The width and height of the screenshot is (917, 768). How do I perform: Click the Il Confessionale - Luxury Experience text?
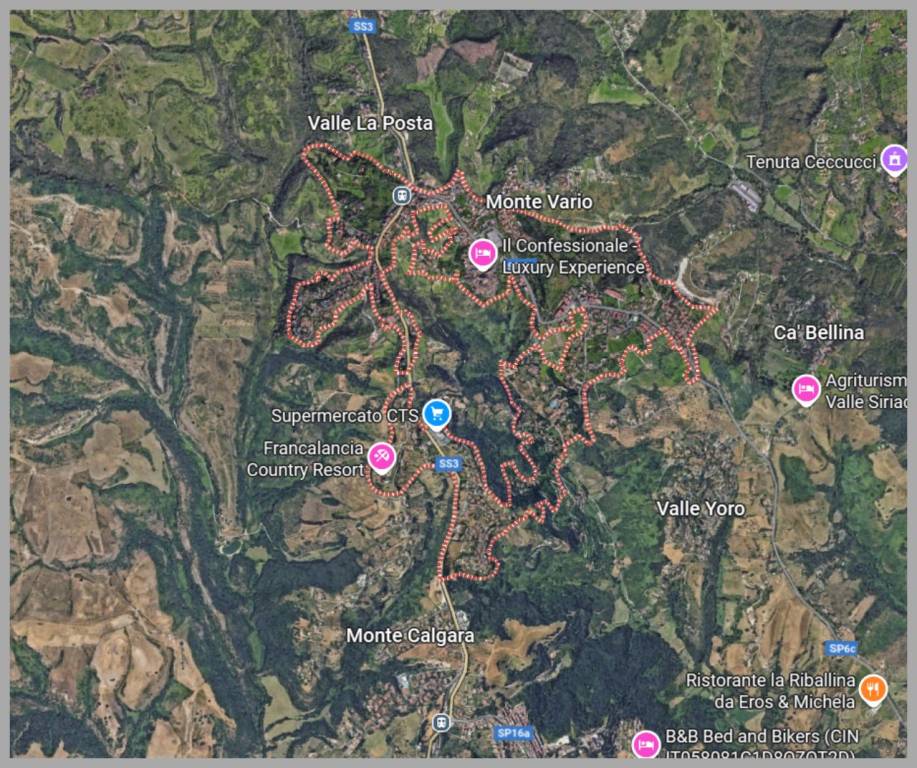coord(573,256)
